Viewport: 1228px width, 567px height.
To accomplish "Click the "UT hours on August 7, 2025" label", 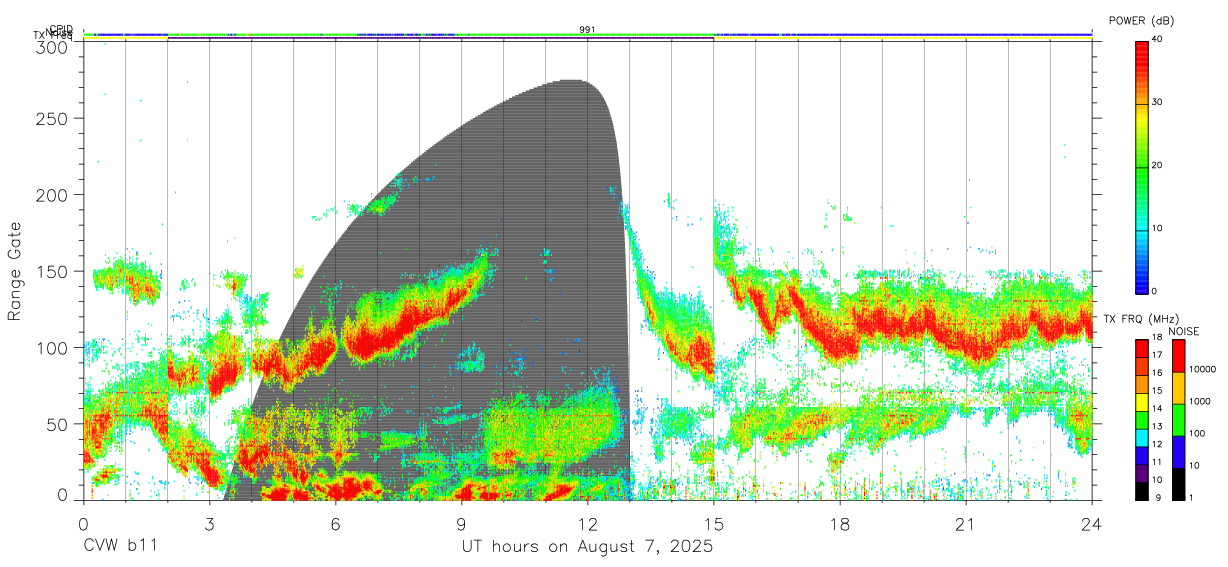I will pyautogui.click(x=587, y=547).
